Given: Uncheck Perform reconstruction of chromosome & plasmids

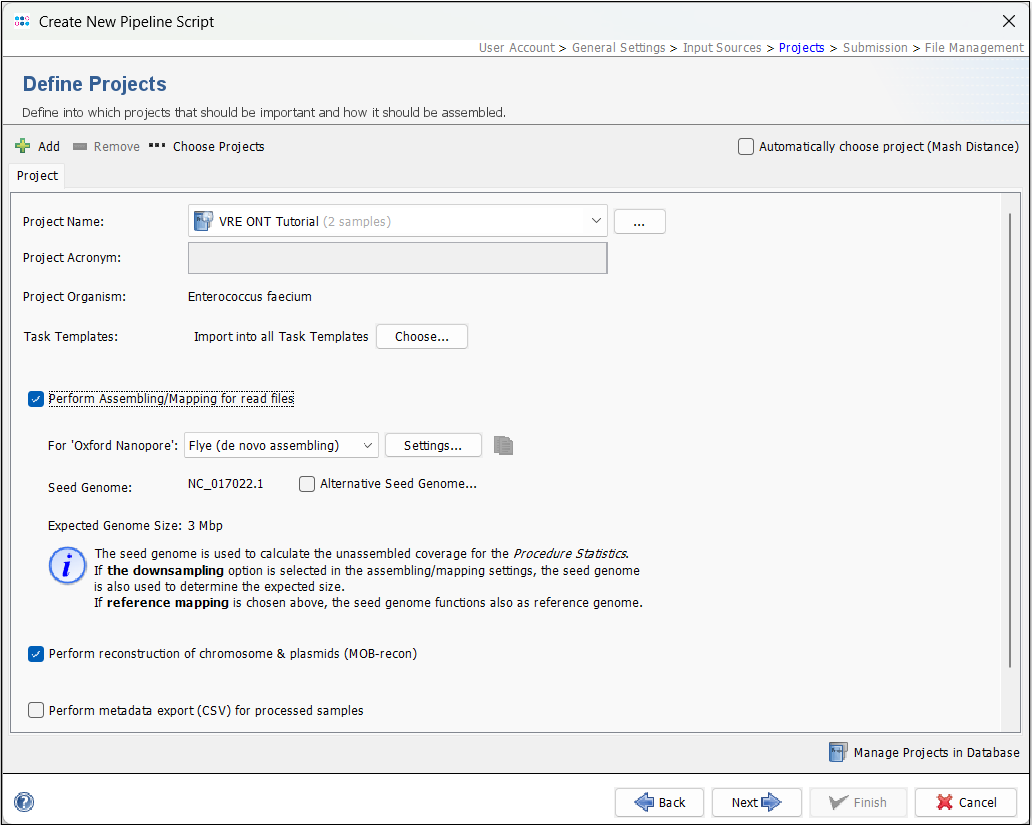Looking at the screenshot, I should tap(36, 654).
